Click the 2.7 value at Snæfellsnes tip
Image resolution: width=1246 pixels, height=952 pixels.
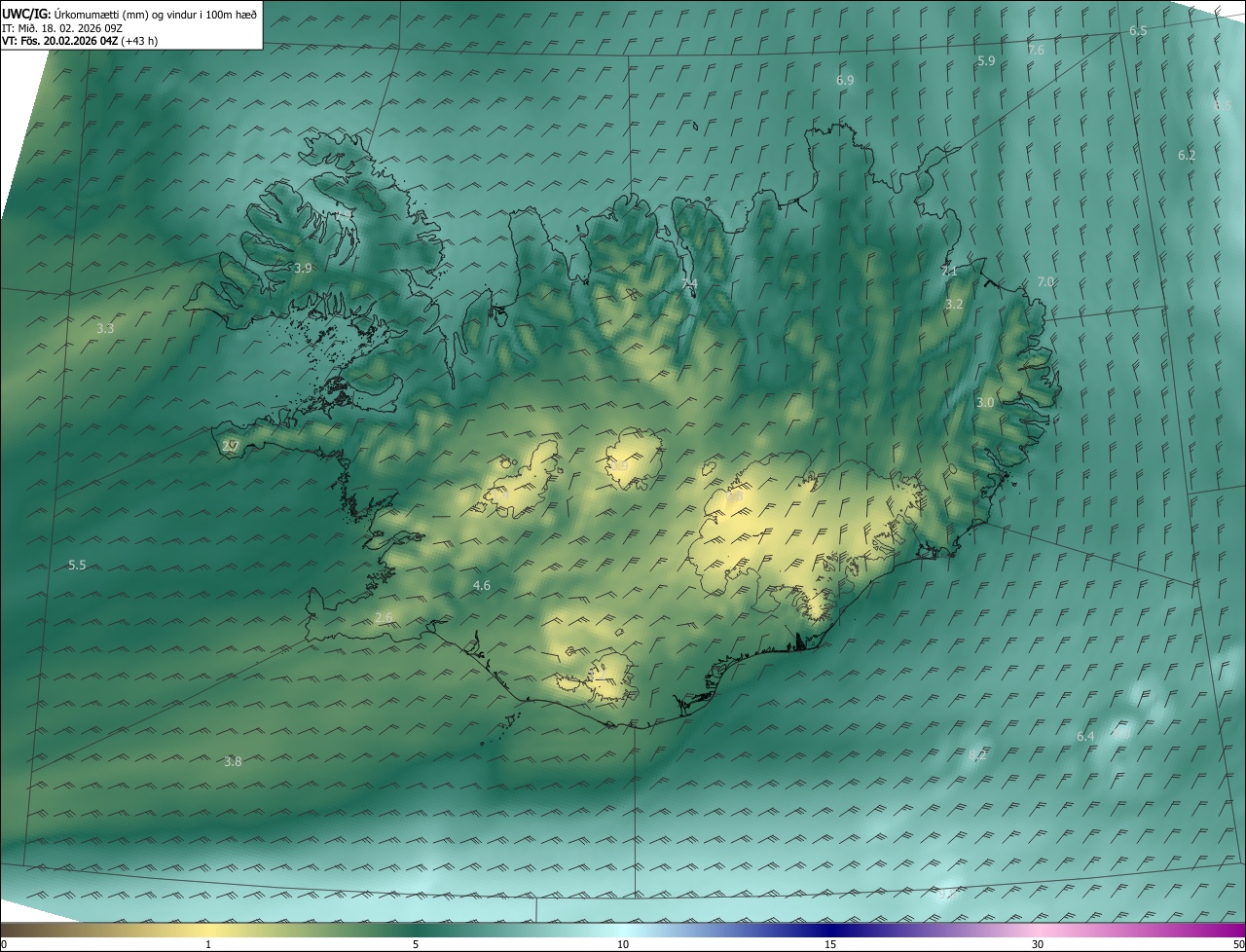(231, 446)
